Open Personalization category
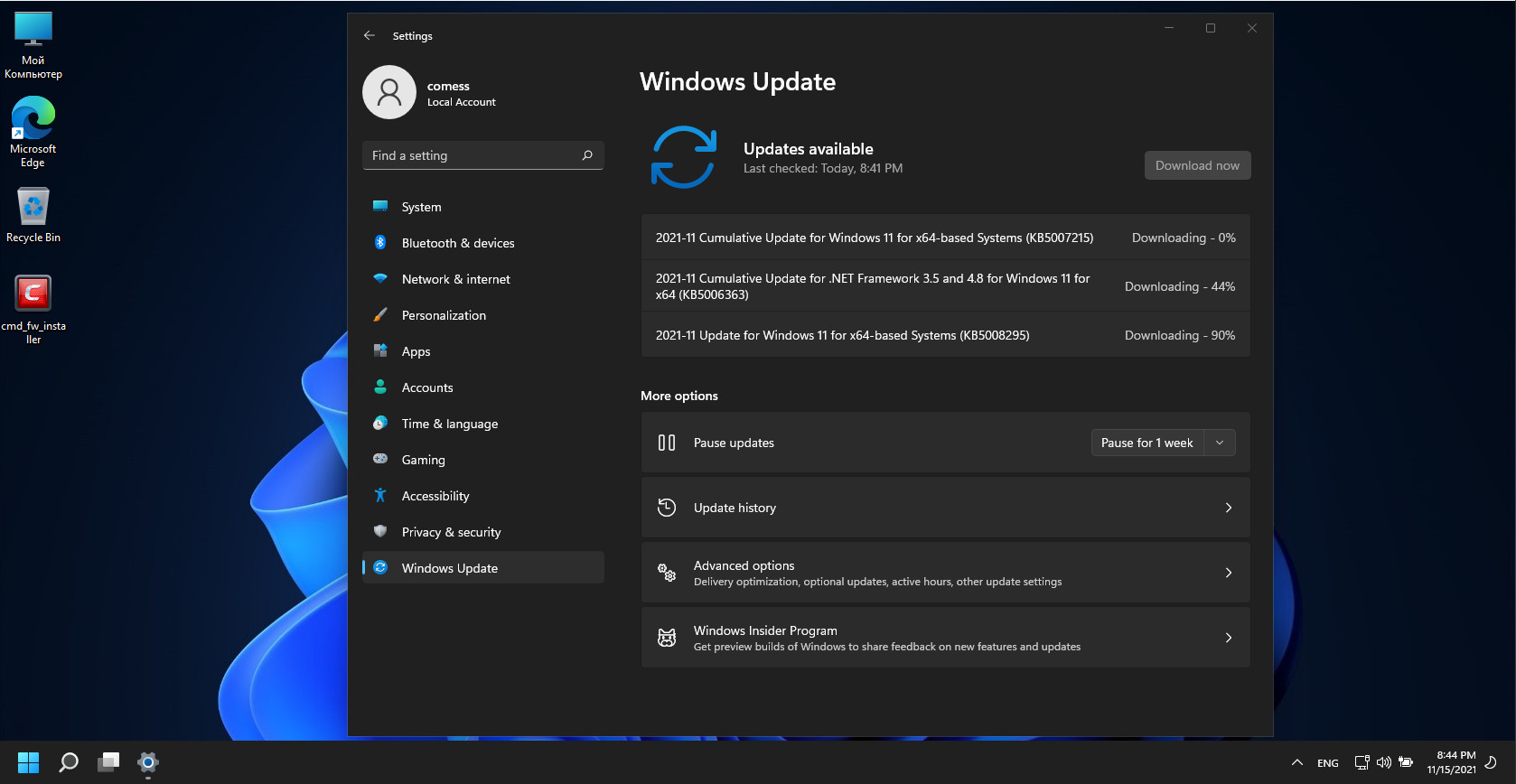The height and width of the screenshot is (784, 1516). [x=483, y=314]
